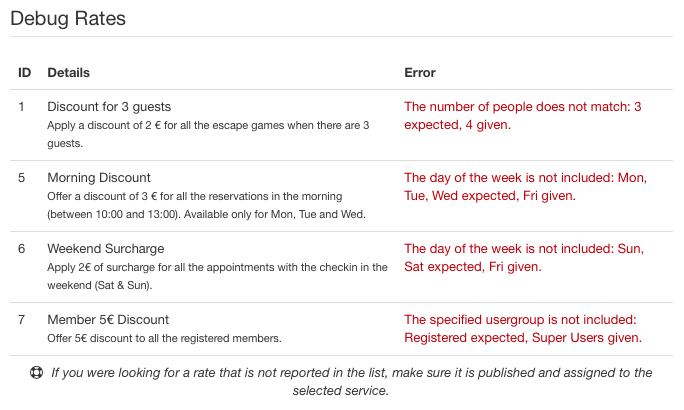Select the ID column header
The width and height of the screenshot is (684, 410).
24,72
